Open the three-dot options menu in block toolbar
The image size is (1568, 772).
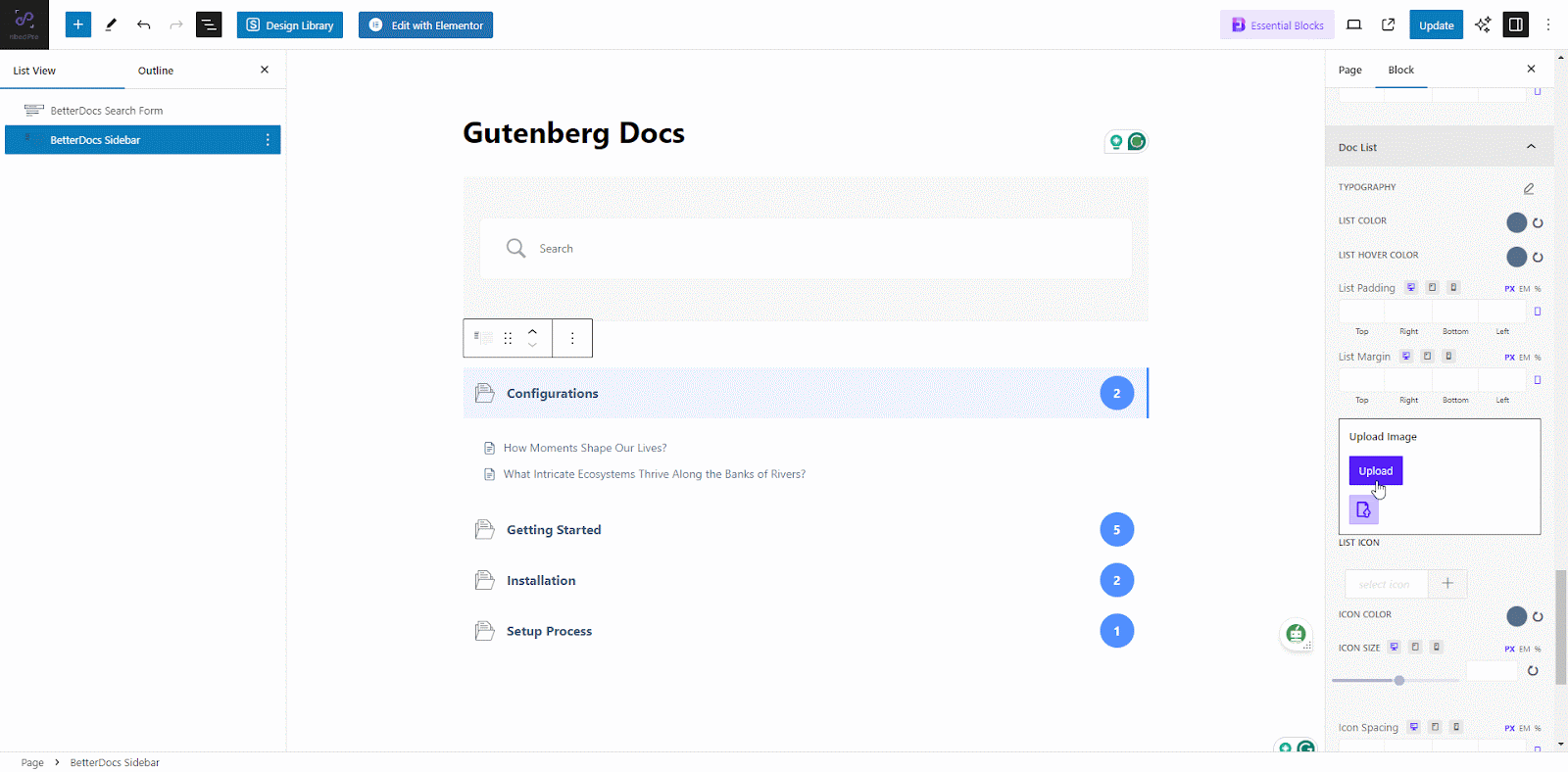pos(572,337)
